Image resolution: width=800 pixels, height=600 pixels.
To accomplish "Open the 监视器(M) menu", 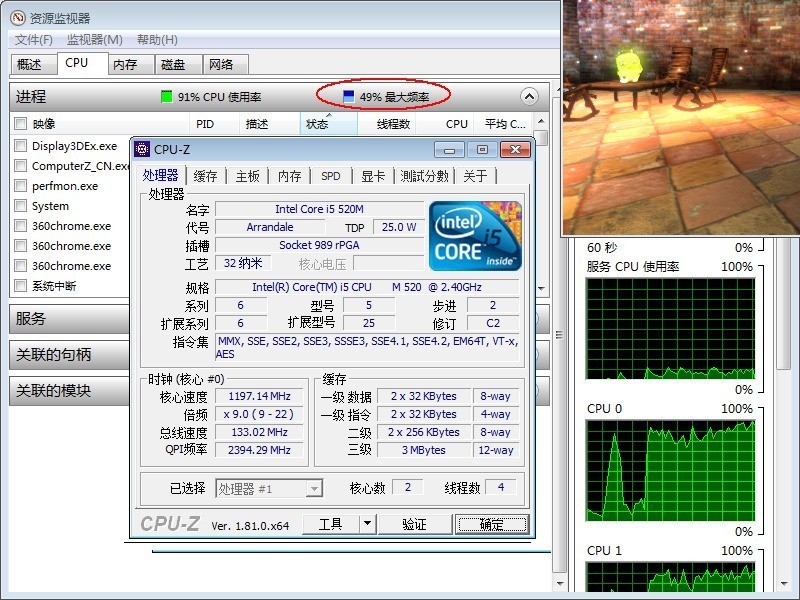I will [94, 40].
